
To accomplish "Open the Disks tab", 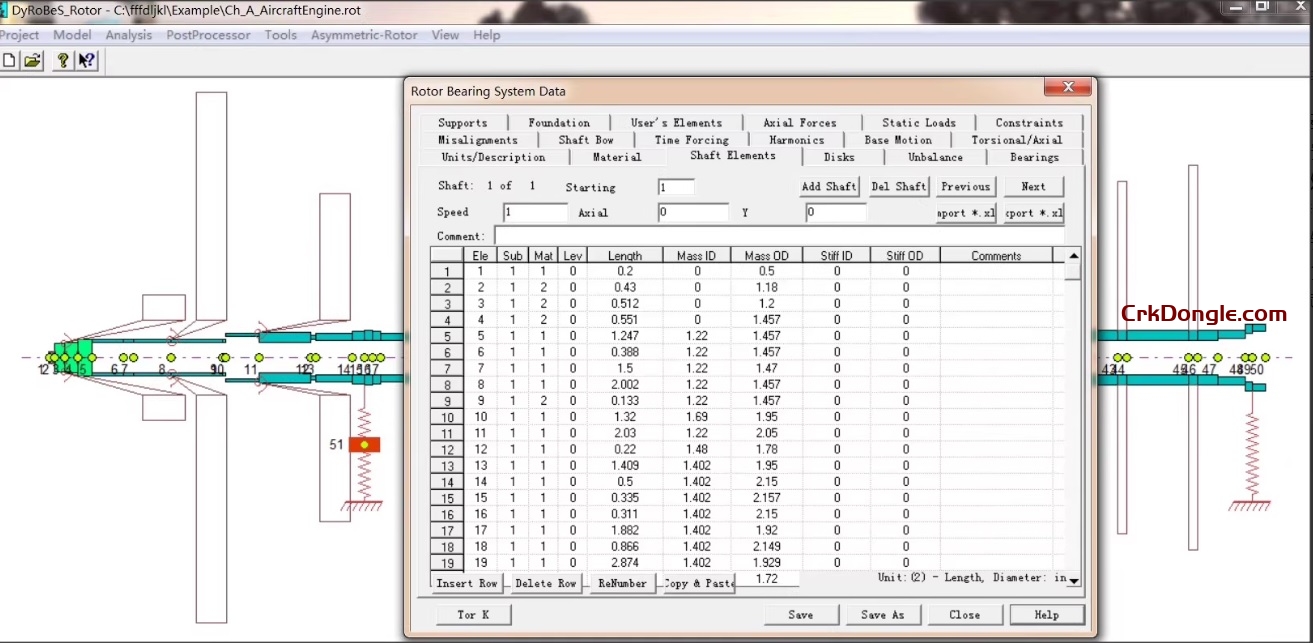I will (x=840, y=157).
